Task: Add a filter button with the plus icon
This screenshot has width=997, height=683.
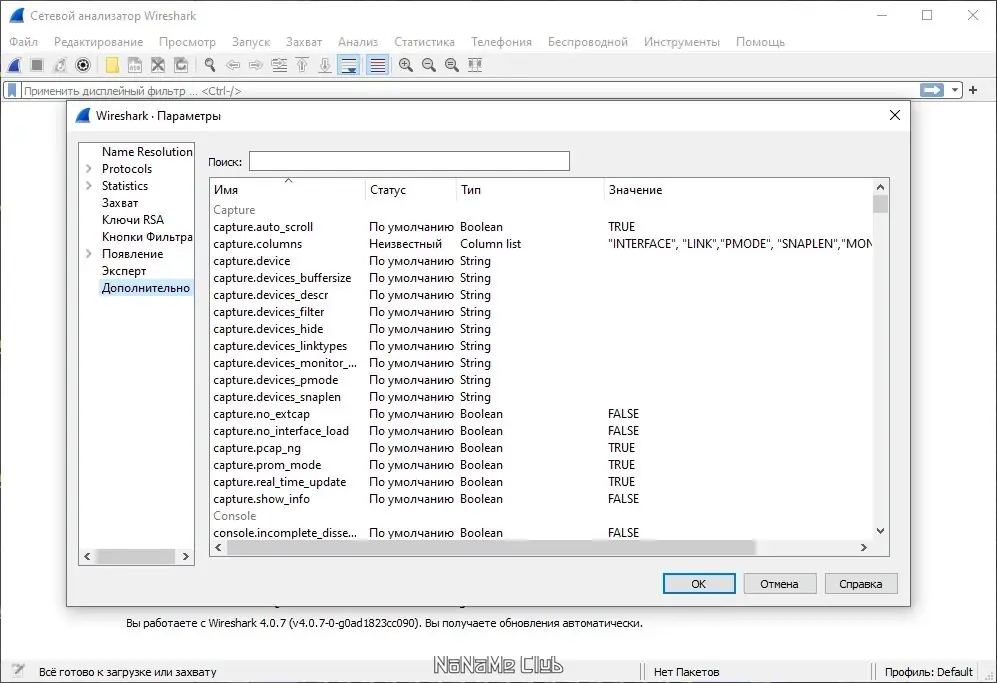Action: point(973,90)
